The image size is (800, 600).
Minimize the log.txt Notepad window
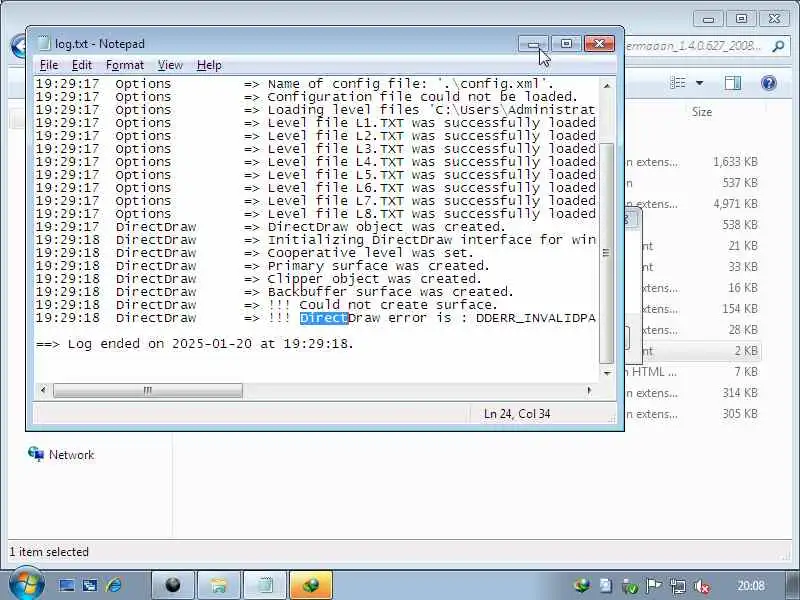pyautogui.click(x=533, y=44)
